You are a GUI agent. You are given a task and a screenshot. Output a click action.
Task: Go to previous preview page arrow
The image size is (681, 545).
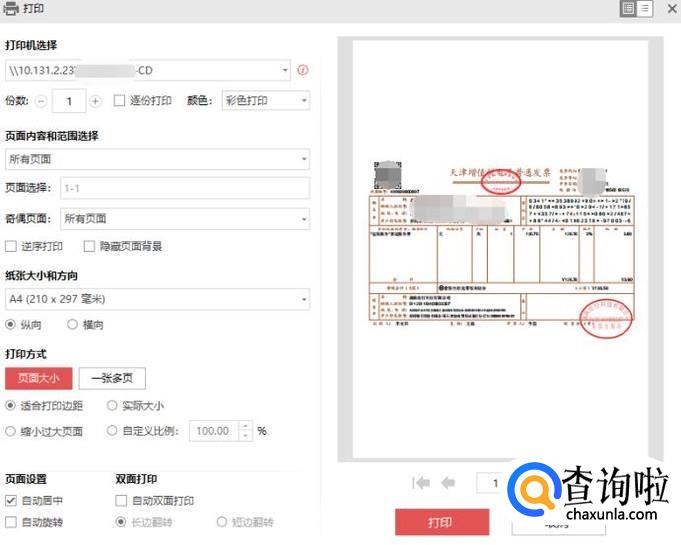(448, 482)
